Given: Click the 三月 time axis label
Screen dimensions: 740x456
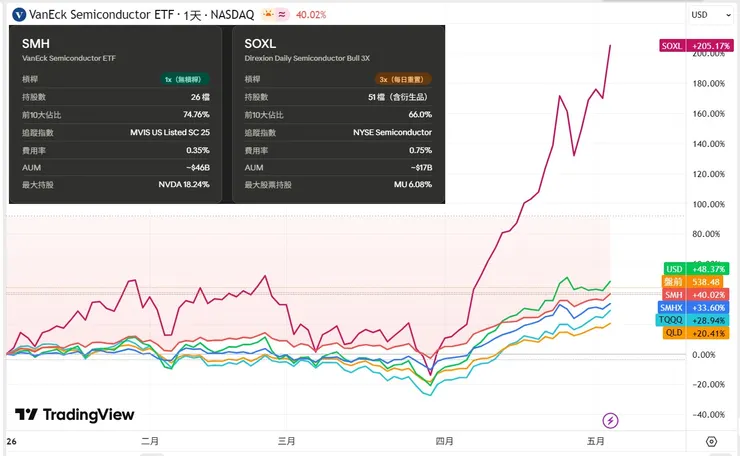Looking at the screenshot, I should pos(286,441).
